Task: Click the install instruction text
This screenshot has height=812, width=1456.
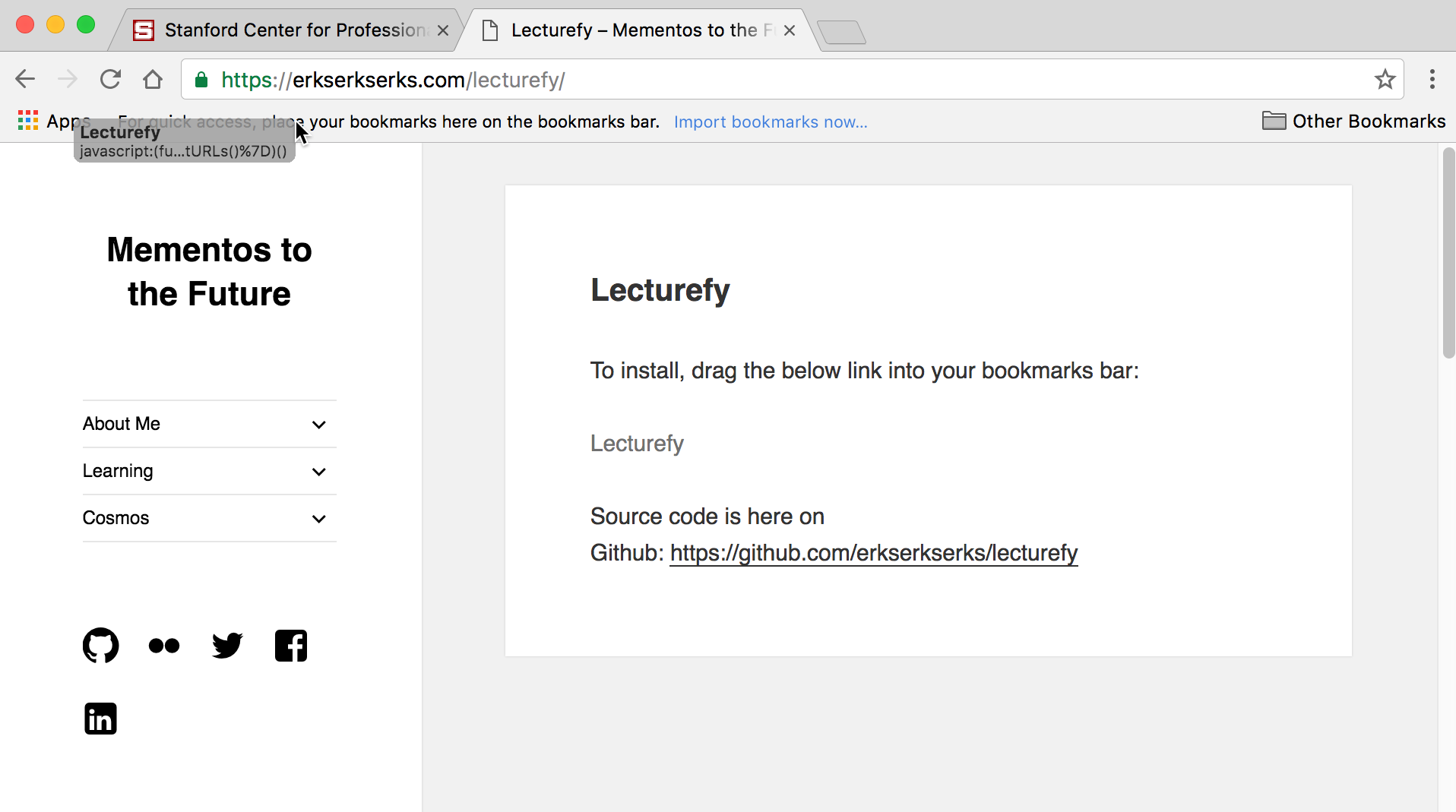Action: point(865,371)
